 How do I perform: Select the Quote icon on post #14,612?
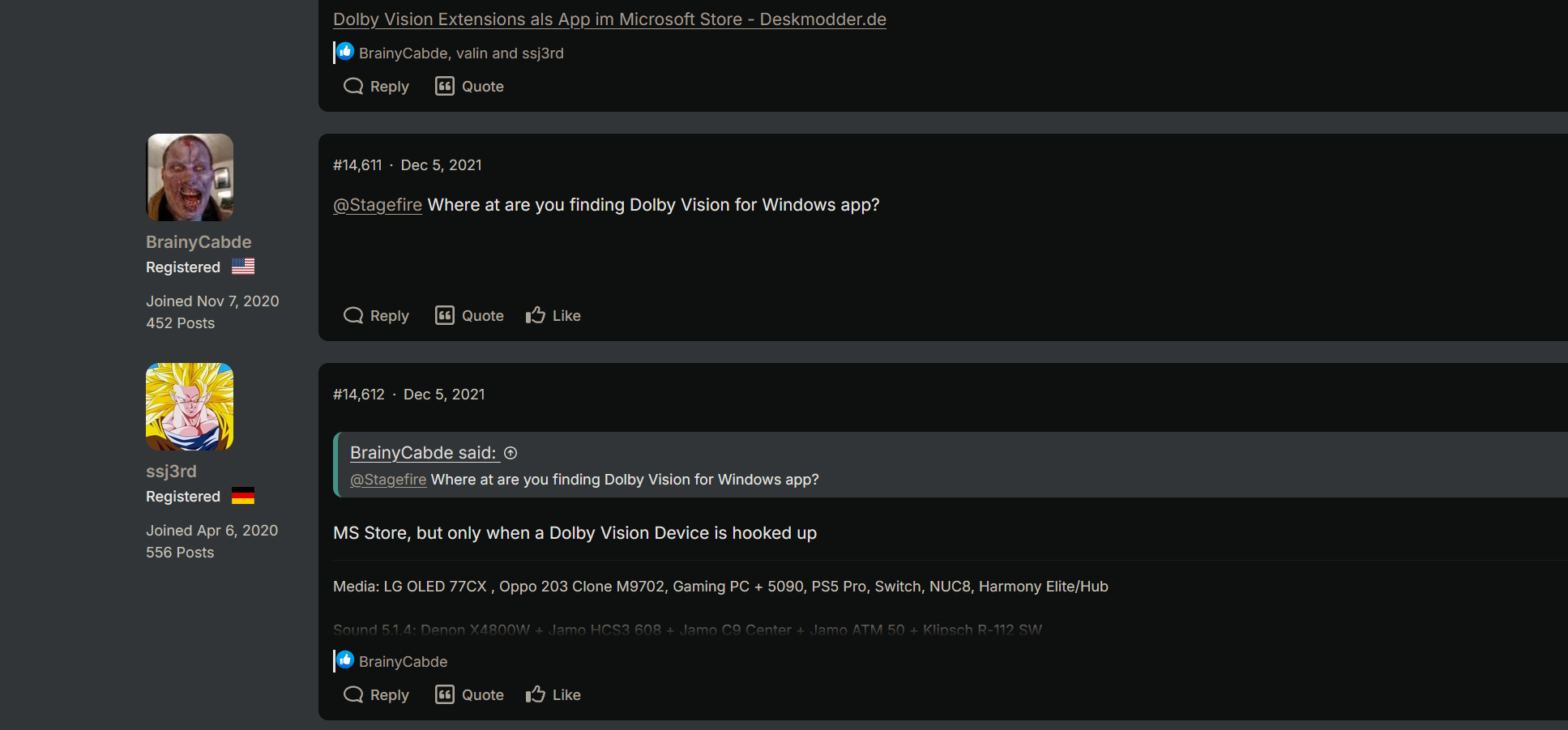tap(446, 694)
